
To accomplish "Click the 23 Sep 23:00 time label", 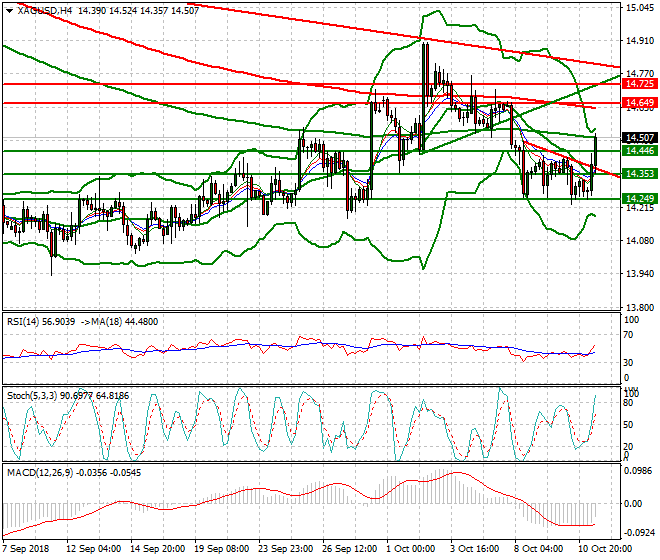I will (286, 549).
